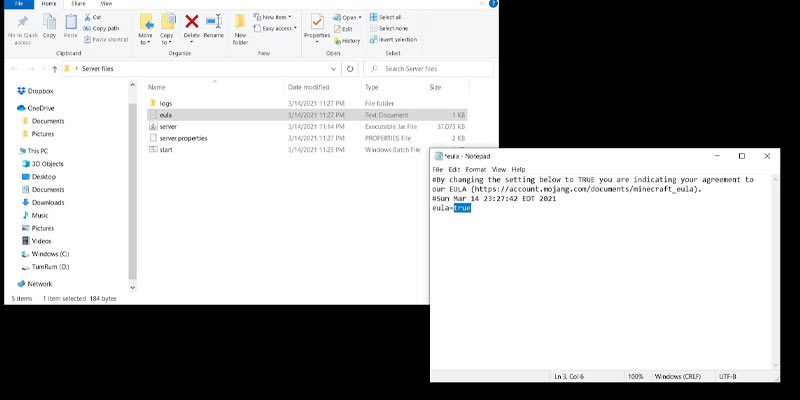Open recent locations dropdown arrow
Screen dimensions: 800x400
coord(44,69)
